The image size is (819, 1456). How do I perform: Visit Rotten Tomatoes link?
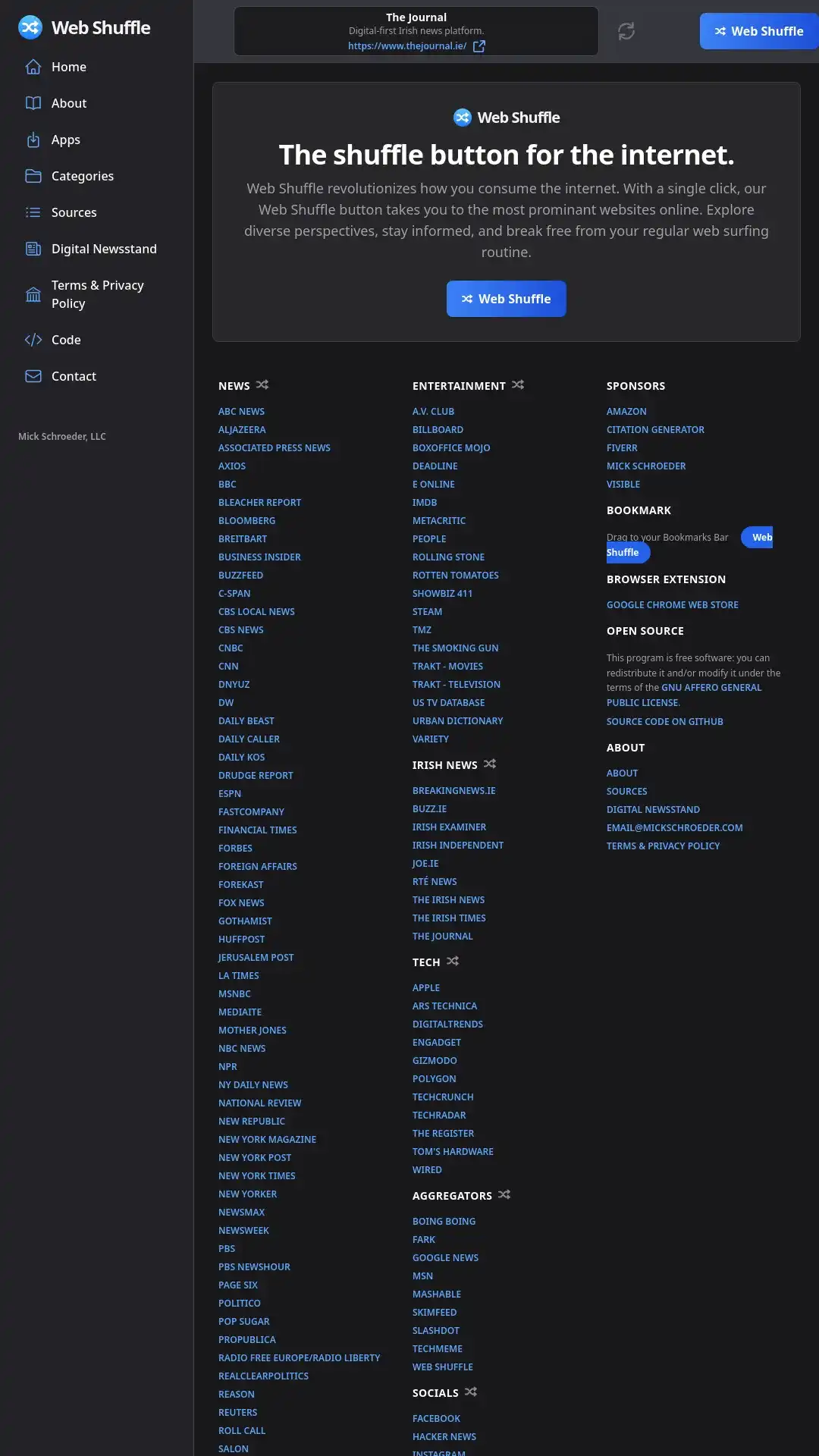coord(455,576)
